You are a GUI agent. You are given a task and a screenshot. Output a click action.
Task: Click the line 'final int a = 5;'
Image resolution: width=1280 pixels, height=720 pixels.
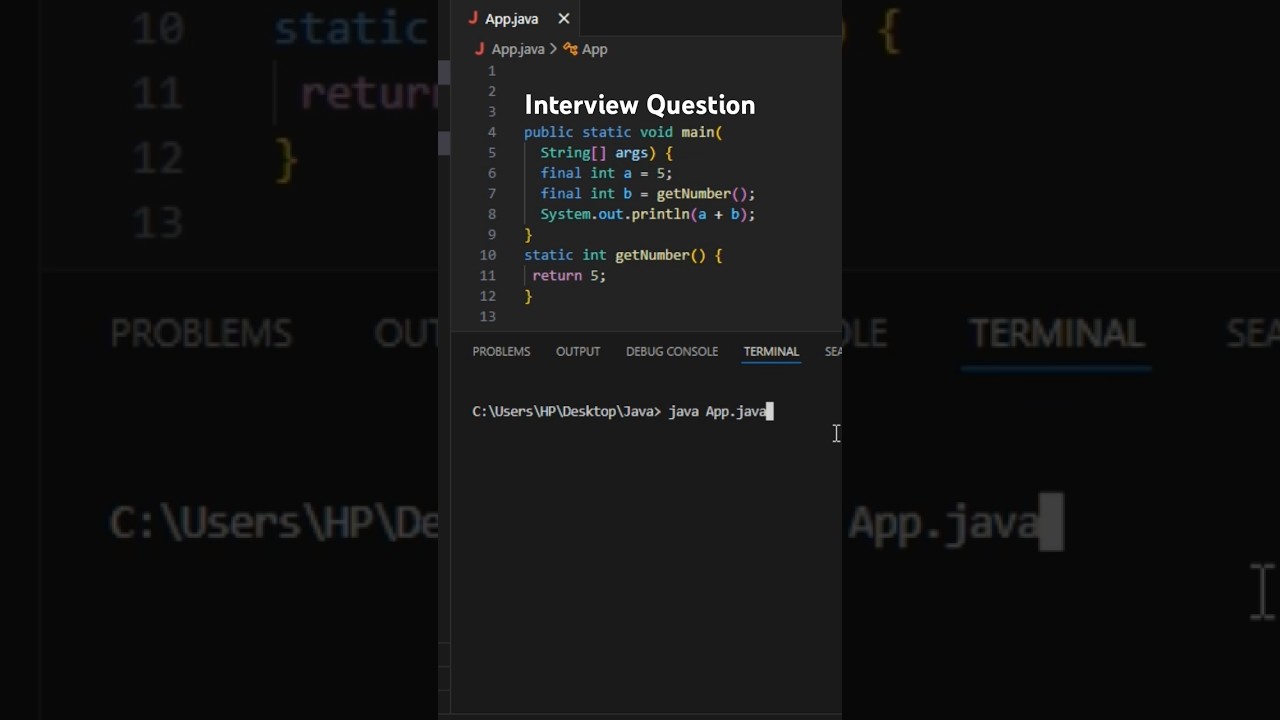(x=607, y=173)
